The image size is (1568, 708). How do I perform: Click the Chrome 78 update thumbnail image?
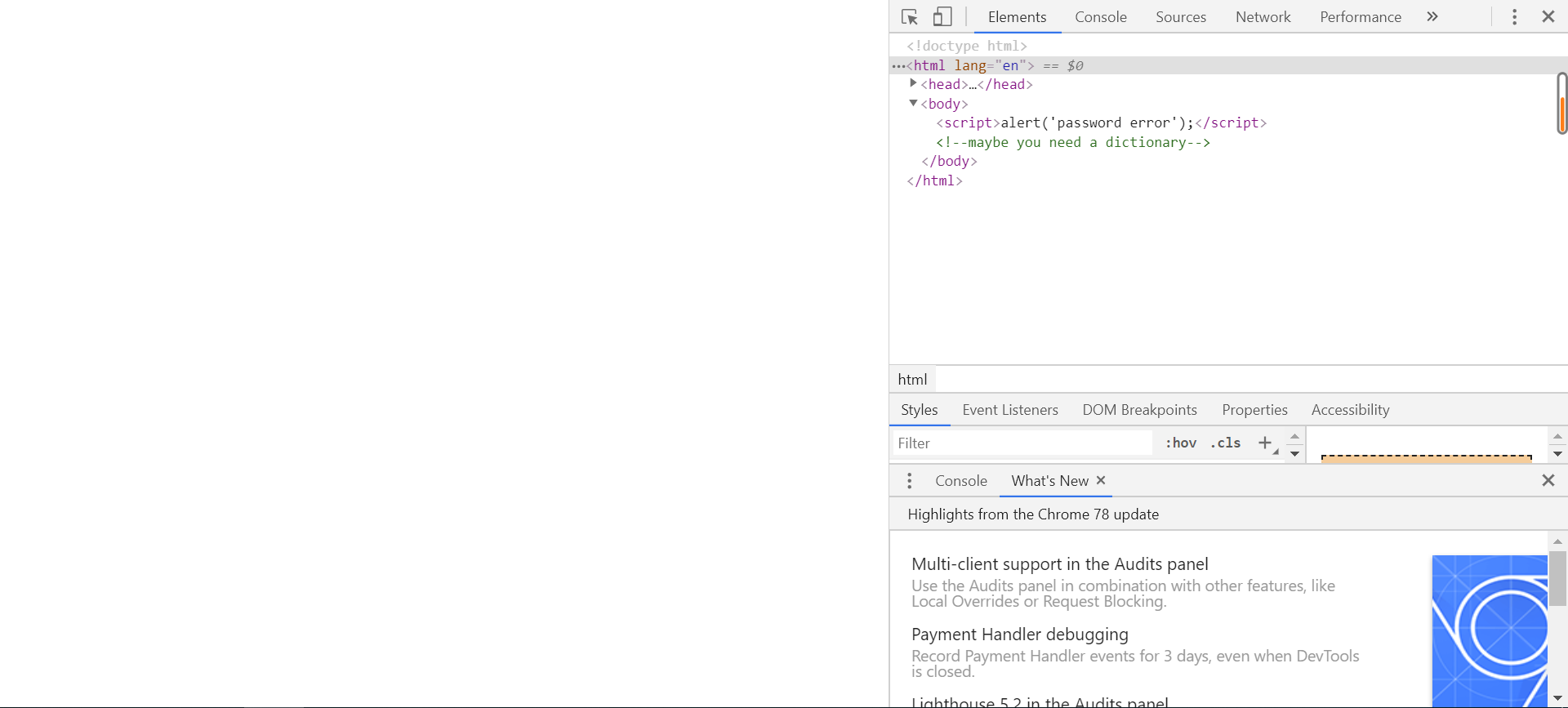tap(1489, 630)
